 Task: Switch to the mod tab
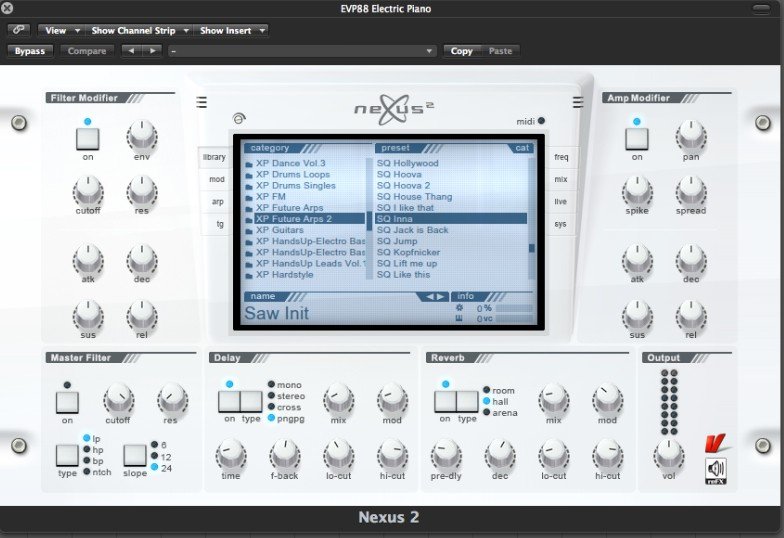[x=216, y=180]
